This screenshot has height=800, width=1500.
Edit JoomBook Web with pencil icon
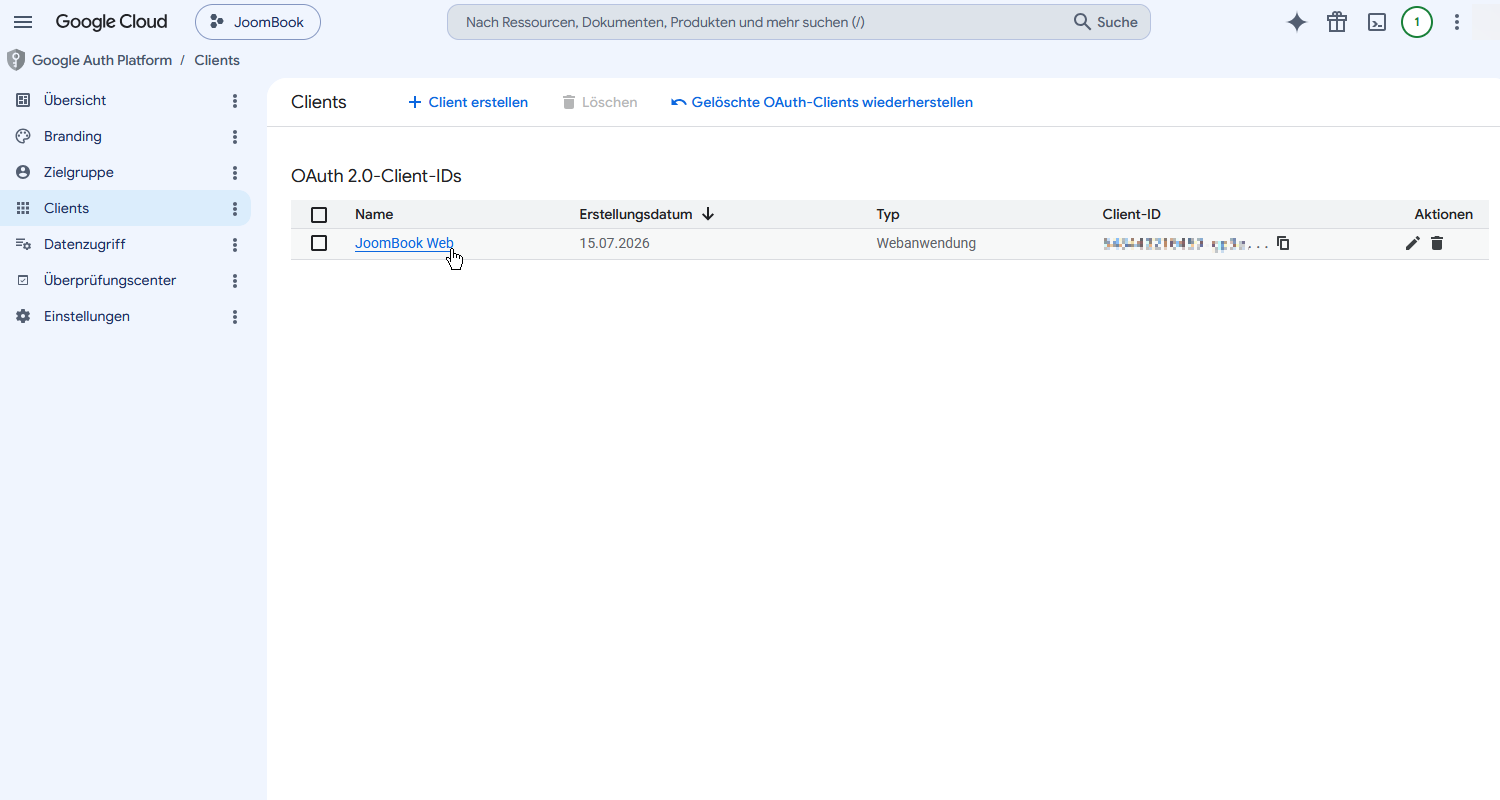1413,243
